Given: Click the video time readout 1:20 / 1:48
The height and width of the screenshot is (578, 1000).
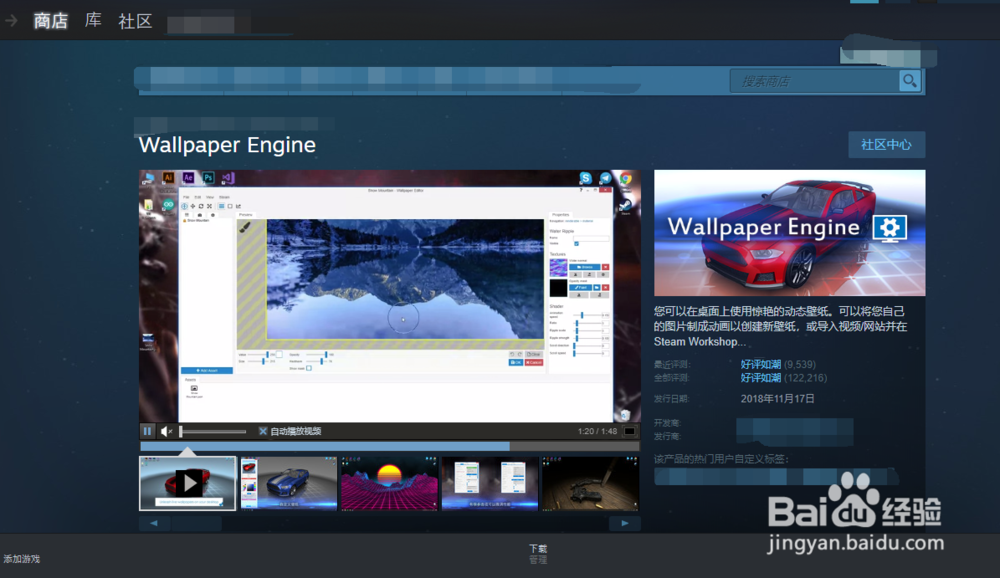Looking at the screenshot, I should (x=598, y=431).
